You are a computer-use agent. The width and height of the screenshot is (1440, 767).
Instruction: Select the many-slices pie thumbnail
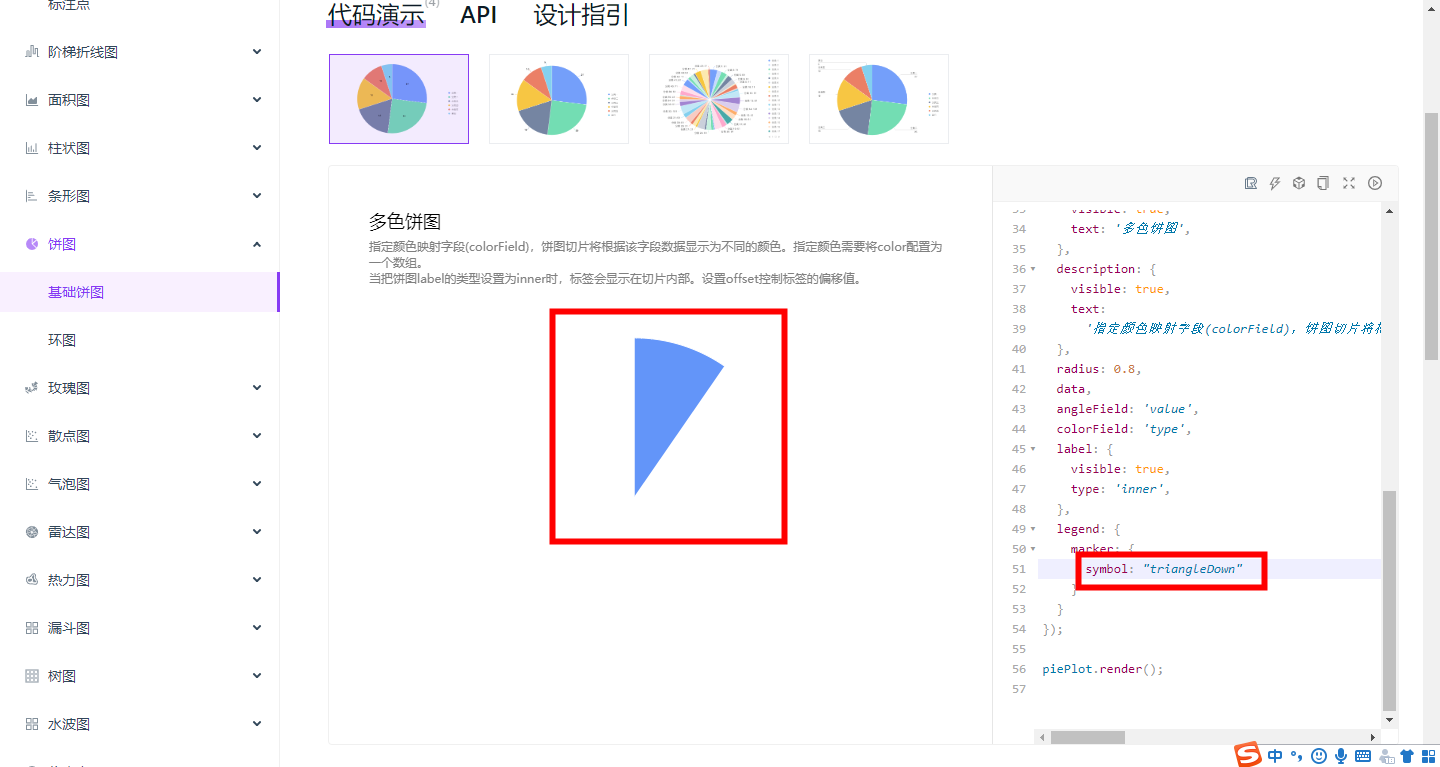pos(719,99)
